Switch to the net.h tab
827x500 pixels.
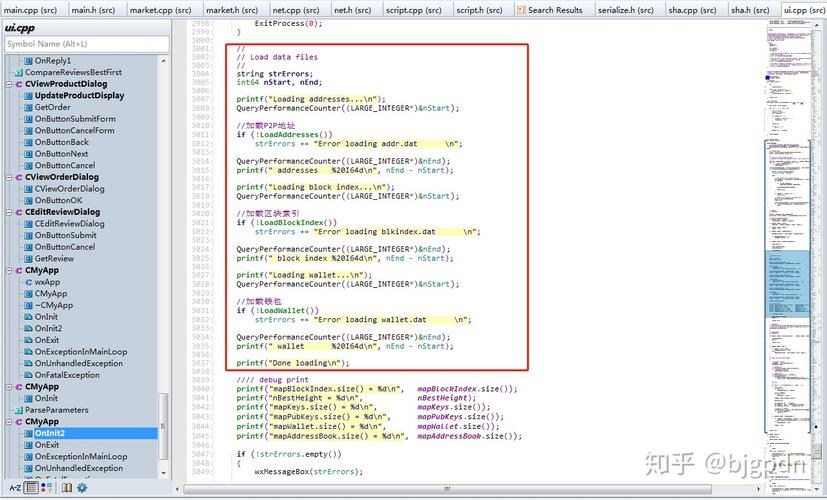click(352, 9)
